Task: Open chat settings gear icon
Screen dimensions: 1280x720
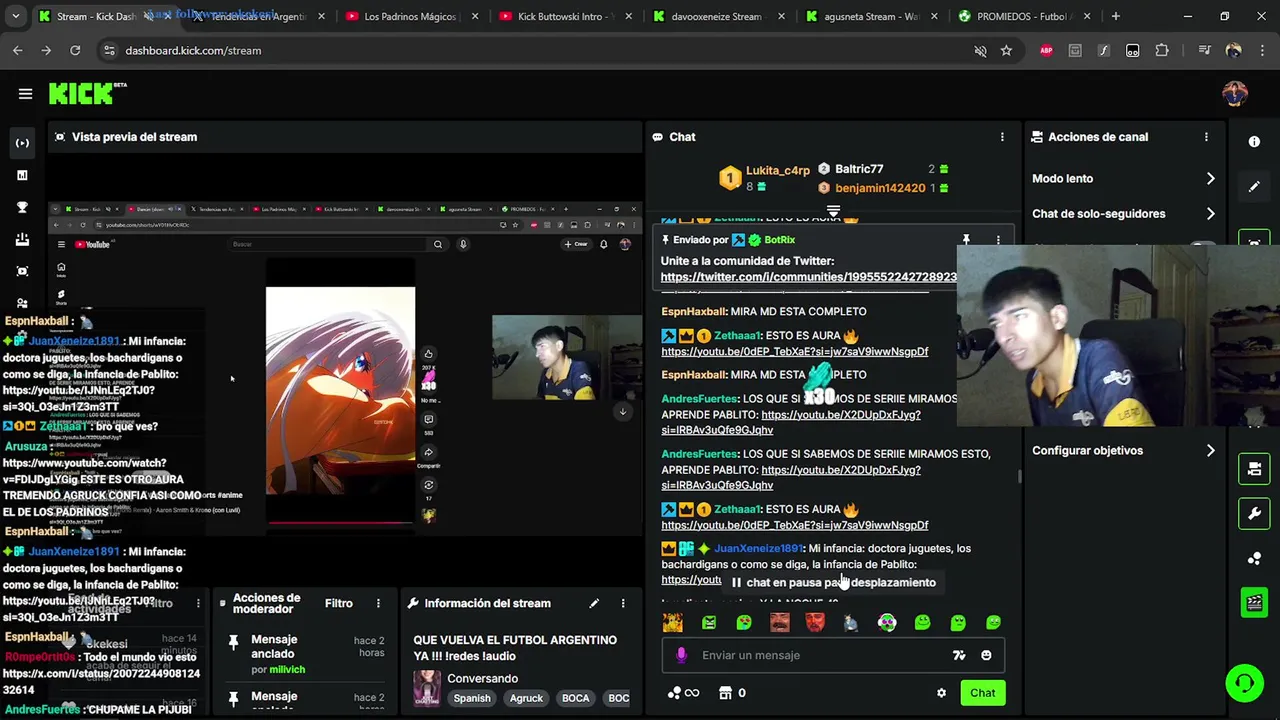Action: (x=941, y=693)
